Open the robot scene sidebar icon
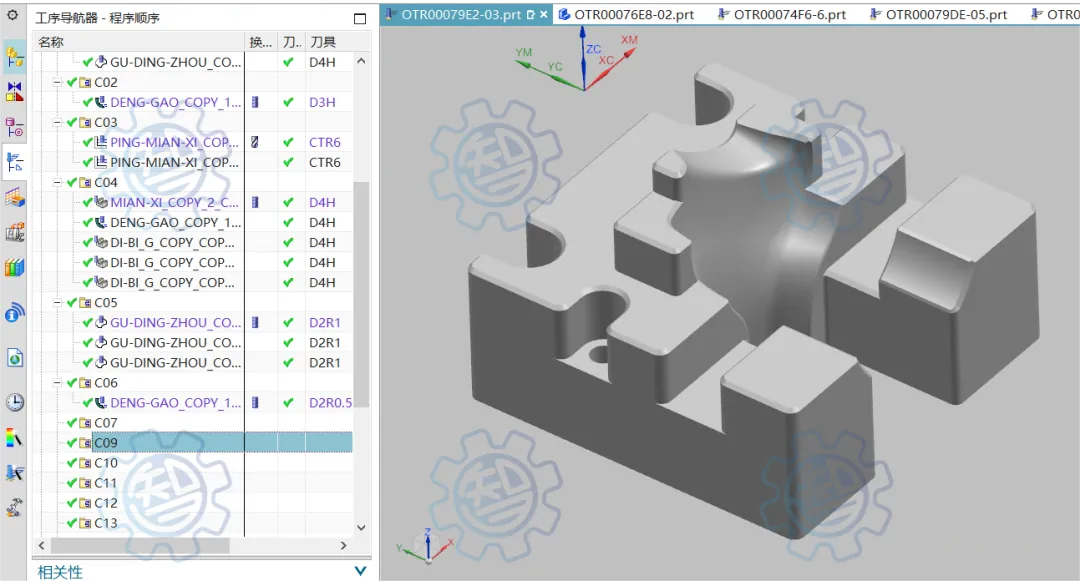Viewport: 1080px width, 581px height. coord(14,507)
